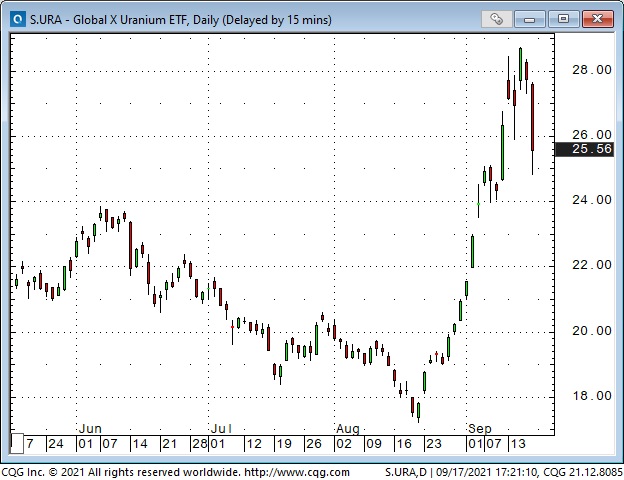This screenshot has width=624, height=480.
Task: Click the Jun month label on time axis
Action: point(90,429)
